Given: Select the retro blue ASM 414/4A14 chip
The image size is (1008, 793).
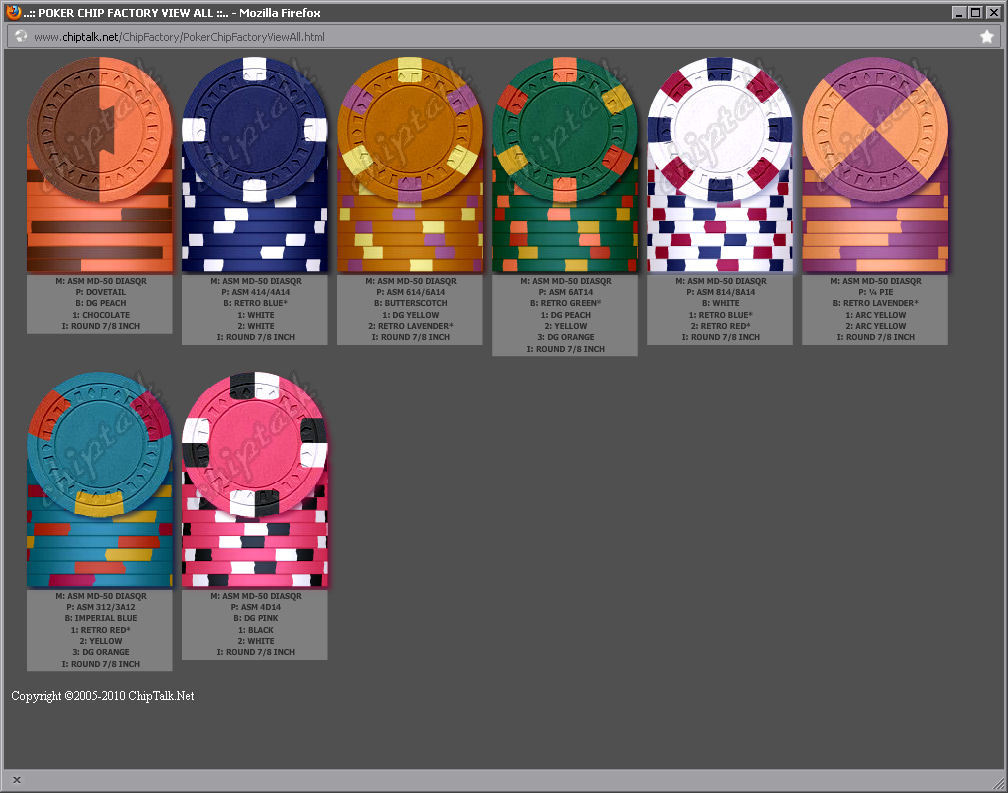Looking at the screenshot, I should [x=255, y=165].
